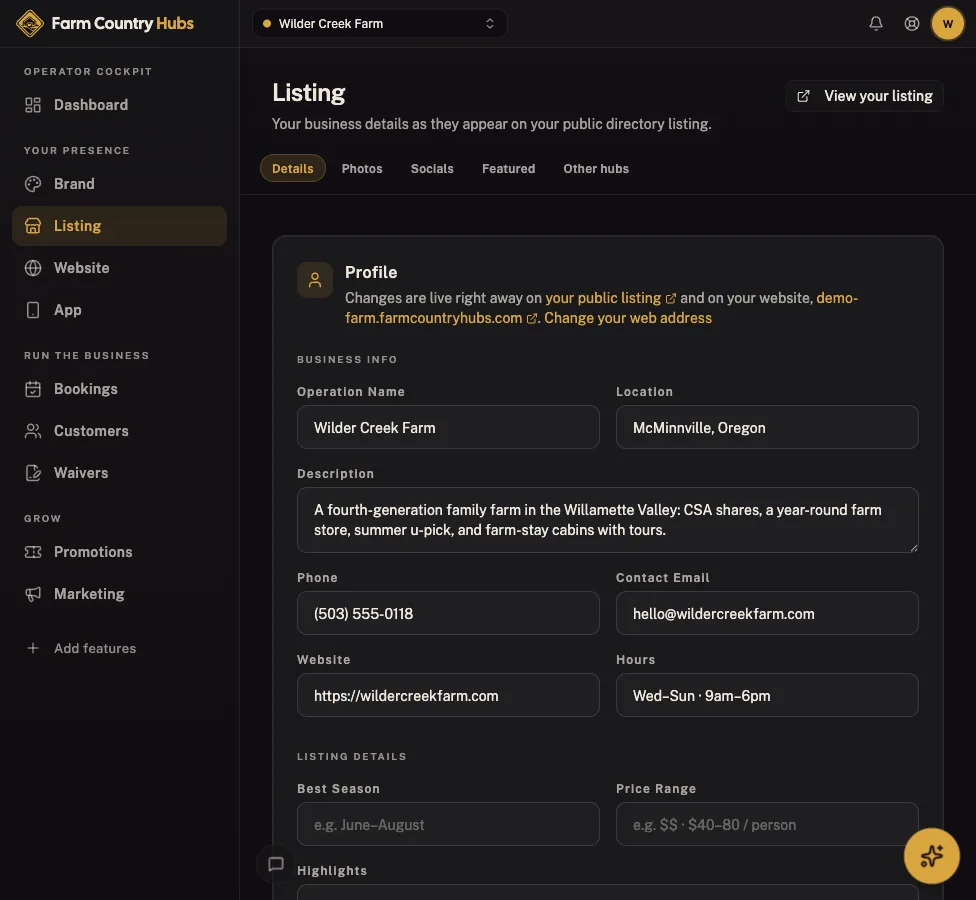Focus the Hours field
Image resolution: width=976 pixels, height=900 pixels.
click(767, 695)
